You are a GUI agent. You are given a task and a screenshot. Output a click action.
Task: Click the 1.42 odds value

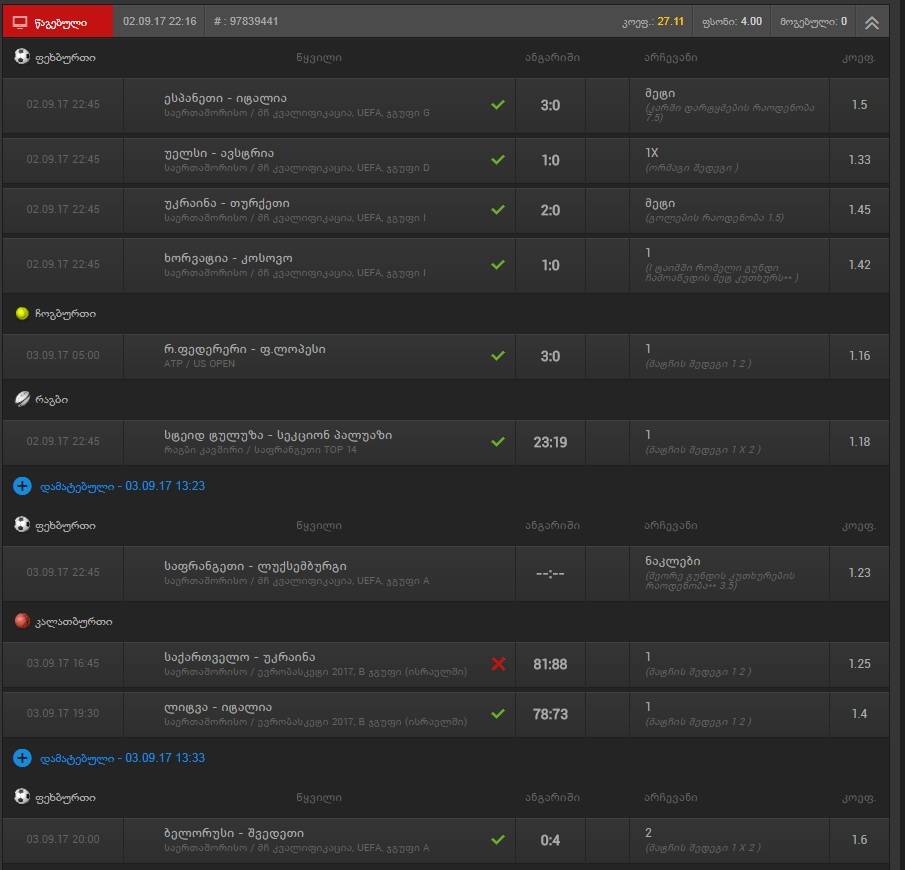pos(859,264)
